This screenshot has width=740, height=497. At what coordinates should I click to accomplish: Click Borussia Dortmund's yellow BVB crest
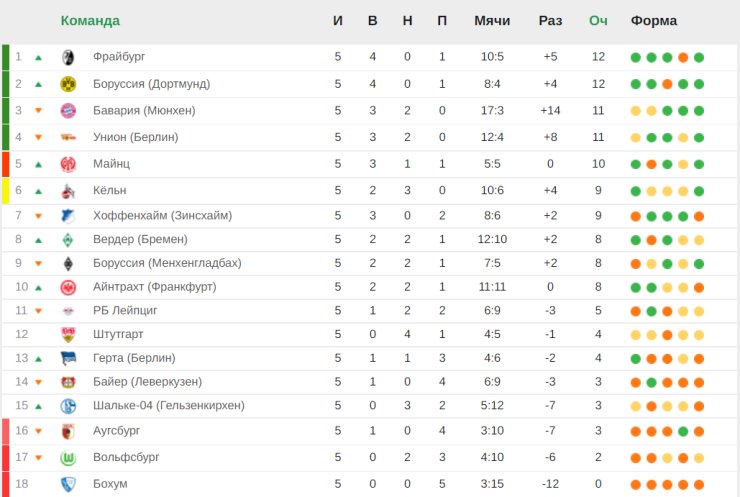68,84
